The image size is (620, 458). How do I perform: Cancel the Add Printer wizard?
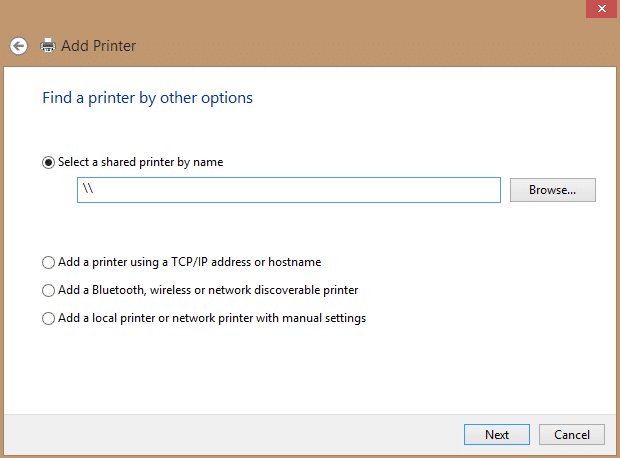(x=572, y=435)
